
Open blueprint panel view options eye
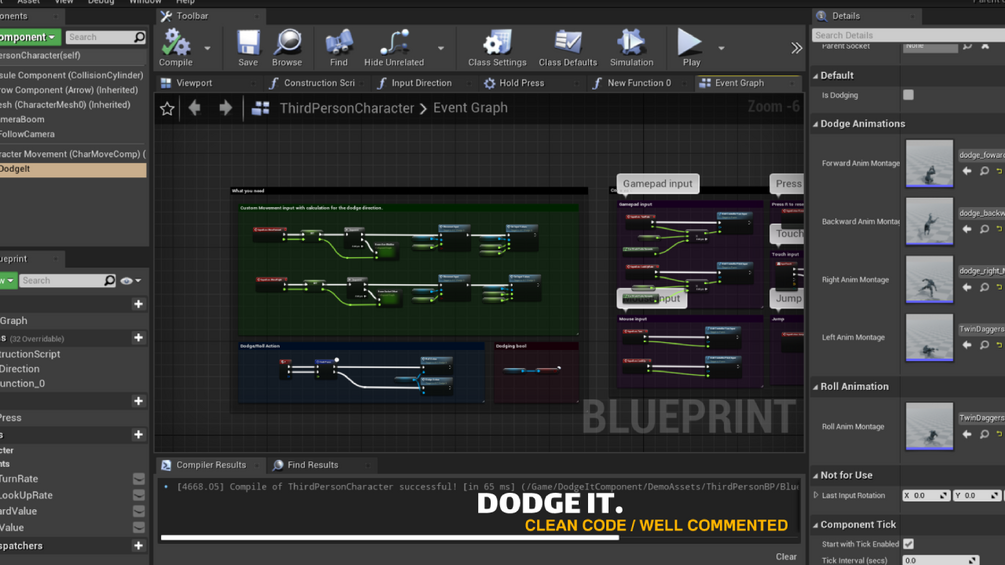(x=130, y=281)
